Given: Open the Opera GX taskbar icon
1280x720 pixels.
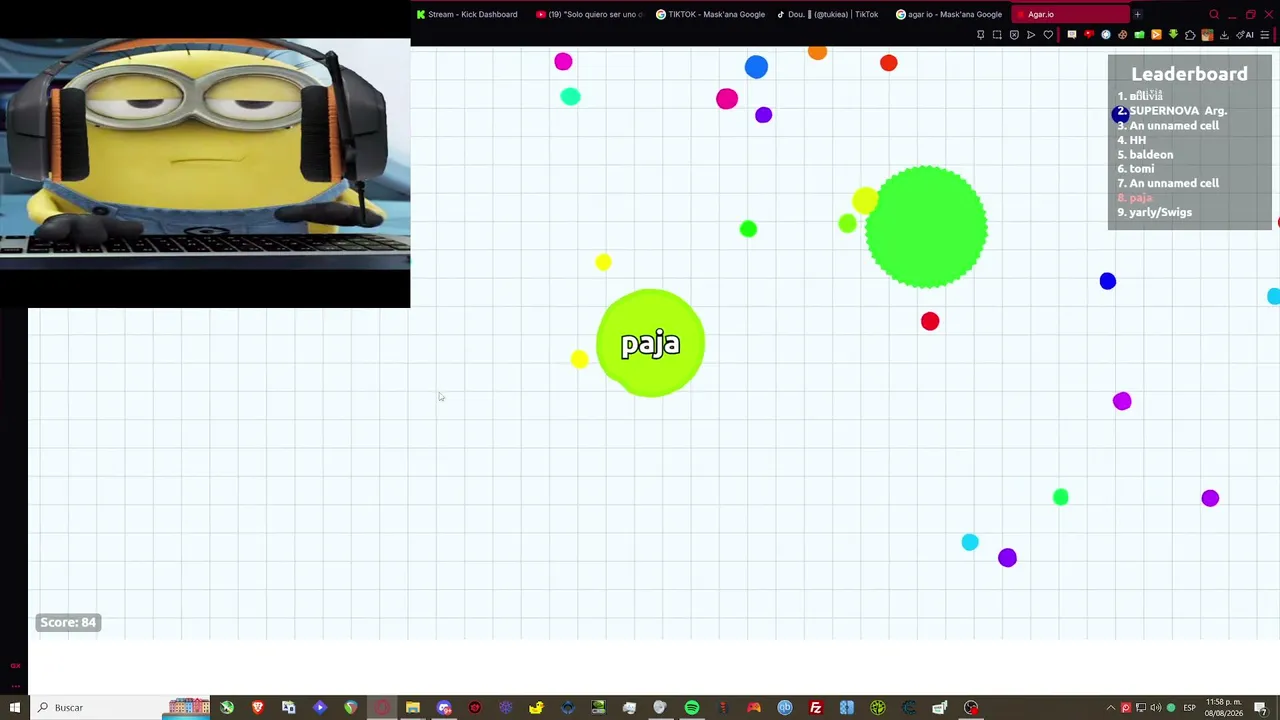Looking at the screenshot, I should [x=382, y=708].
